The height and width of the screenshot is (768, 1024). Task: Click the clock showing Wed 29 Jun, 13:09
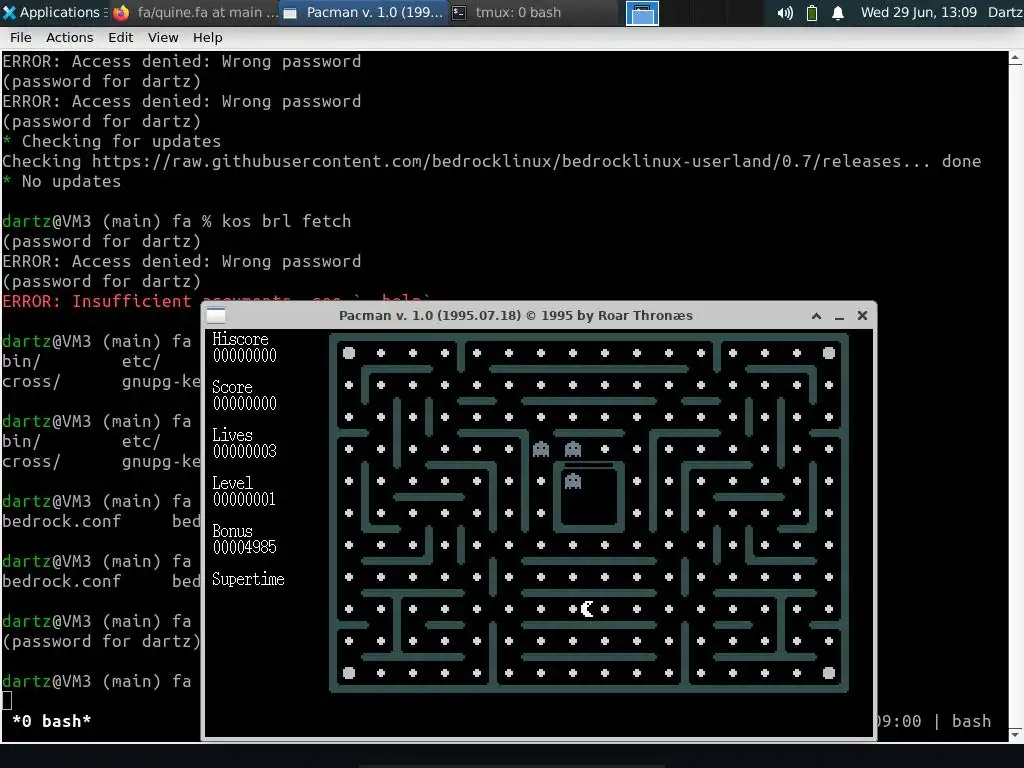(918, 12)
